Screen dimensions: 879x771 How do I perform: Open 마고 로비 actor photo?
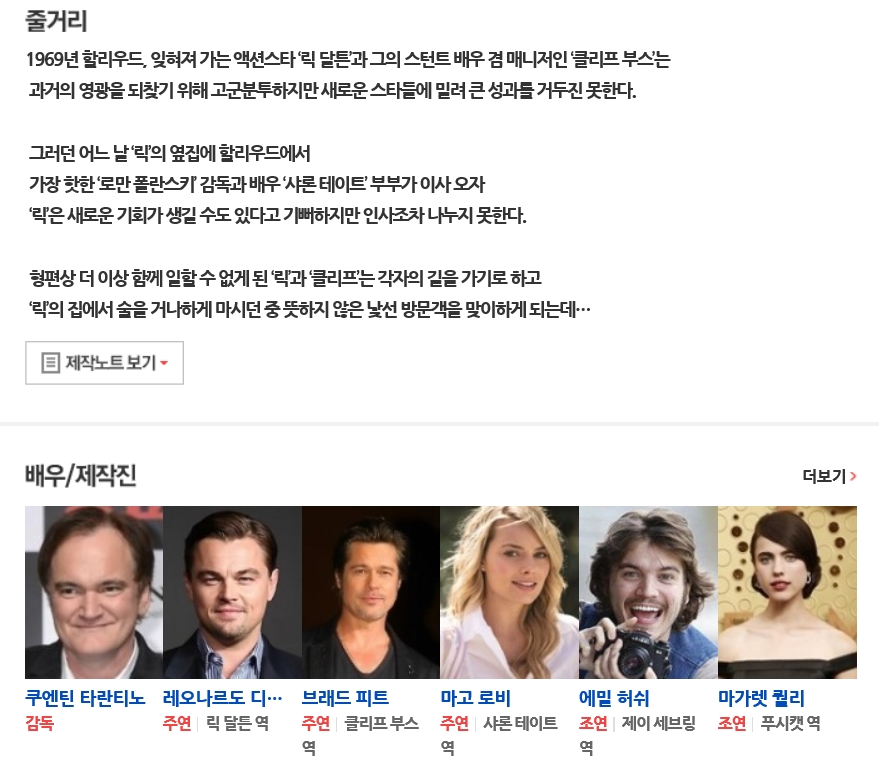pyautogui.click(x=510, y=592)
